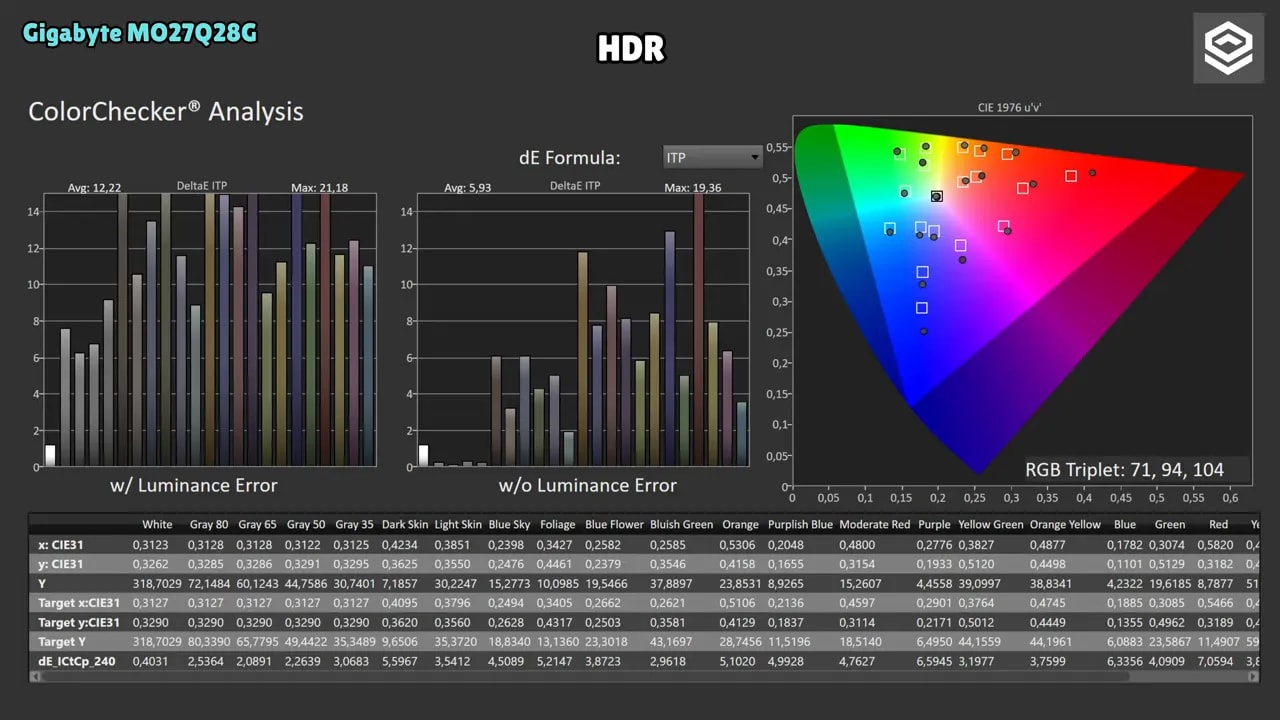Image resolution: width=1280 pixels, height=720 pixels.
Task: Click the table's horizontal scrollbar track
Action: pos(644,677)
